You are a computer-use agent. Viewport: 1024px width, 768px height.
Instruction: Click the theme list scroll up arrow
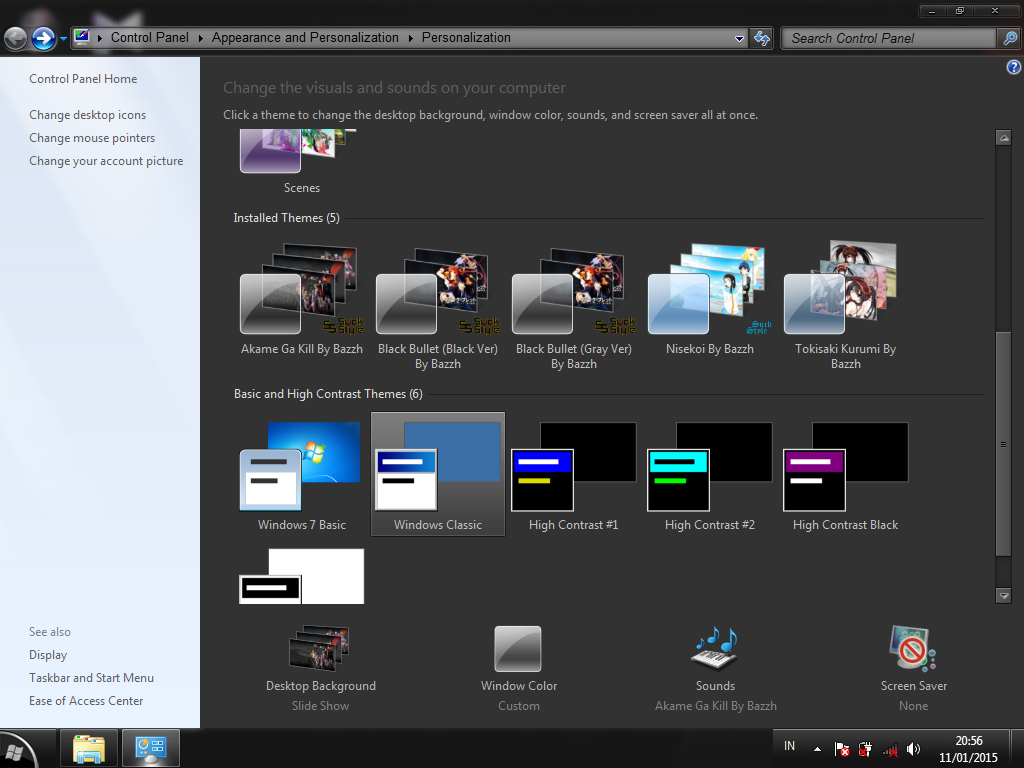1003,138
